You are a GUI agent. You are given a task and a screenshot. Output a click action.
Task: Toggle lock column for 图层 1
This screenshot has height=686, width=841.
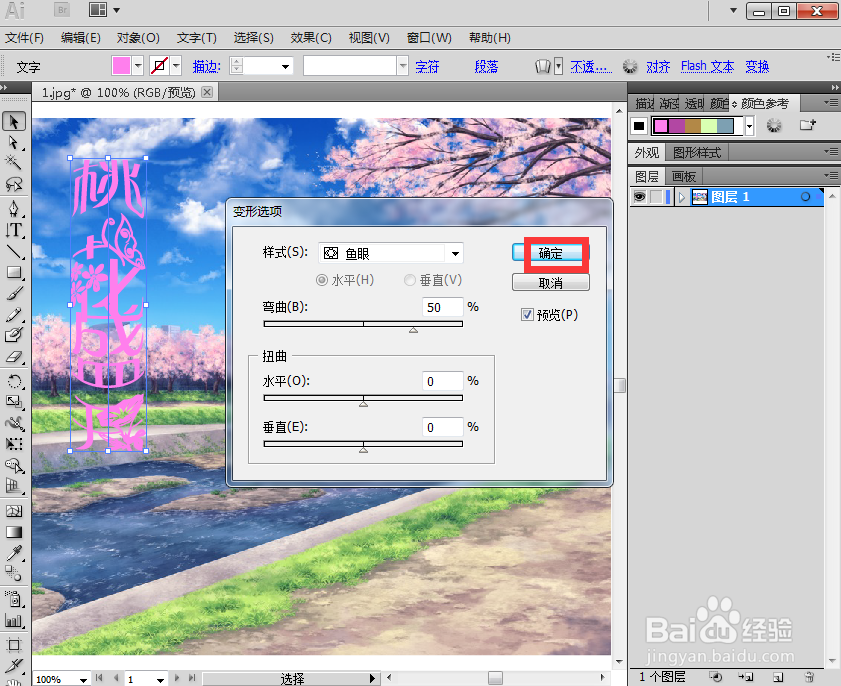point(656,197)
